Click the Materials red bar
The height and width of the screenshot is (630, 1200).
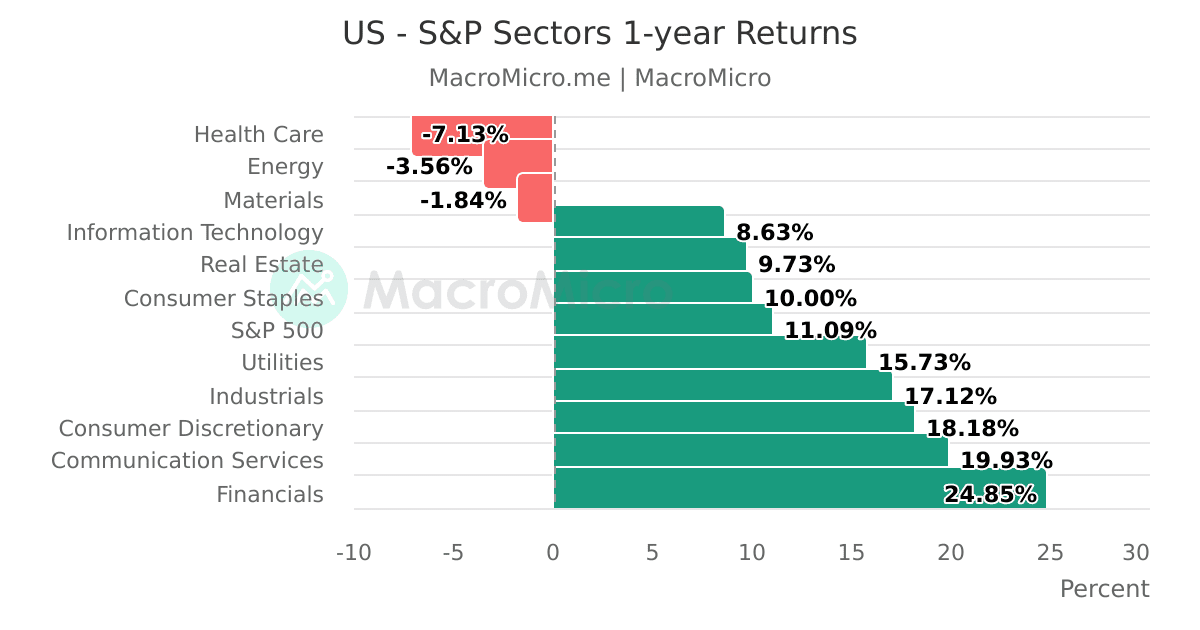coord(535,198)
